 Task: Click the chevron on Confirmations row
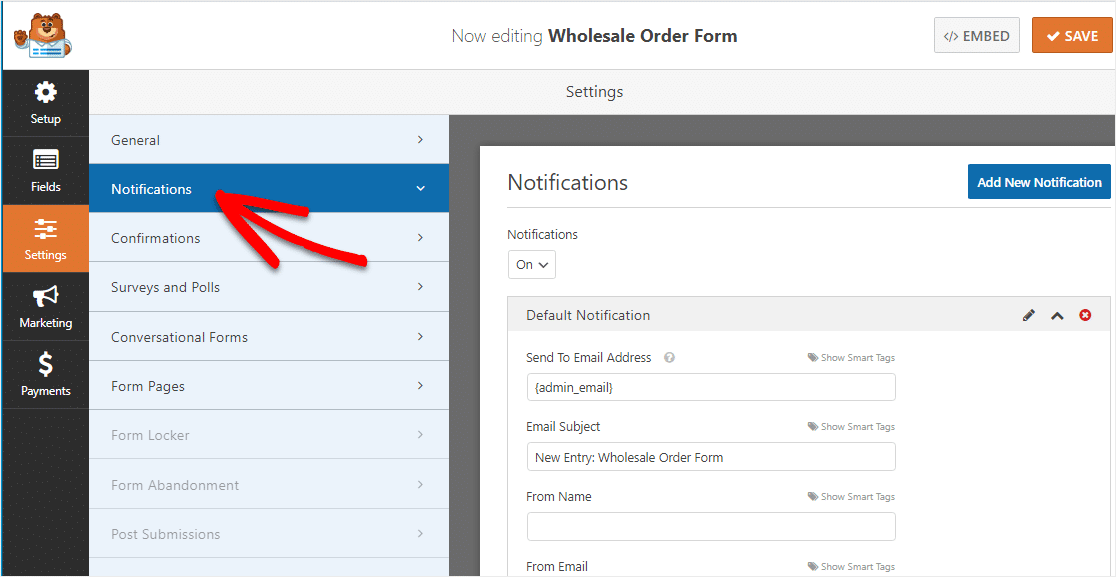421,238
